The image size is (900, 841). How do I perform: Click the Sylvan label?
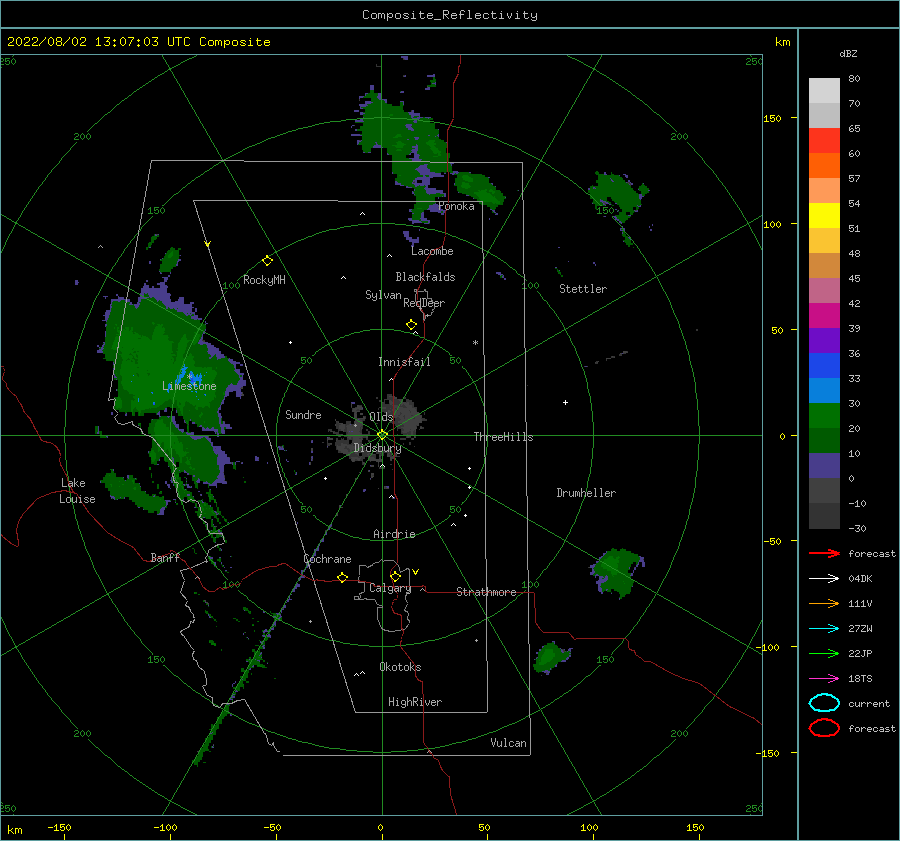(383, 295)
